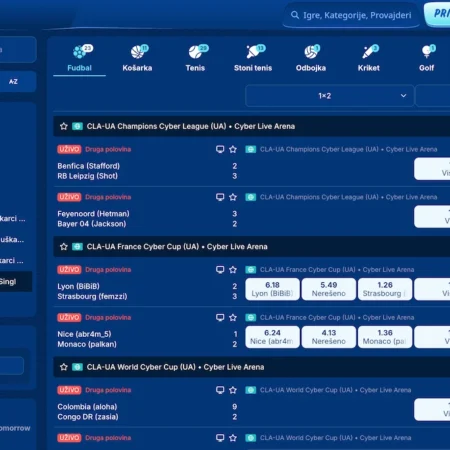Collapse the CLA-UA World Cyber Cup header
450x450 pixels.
point(252,367)
